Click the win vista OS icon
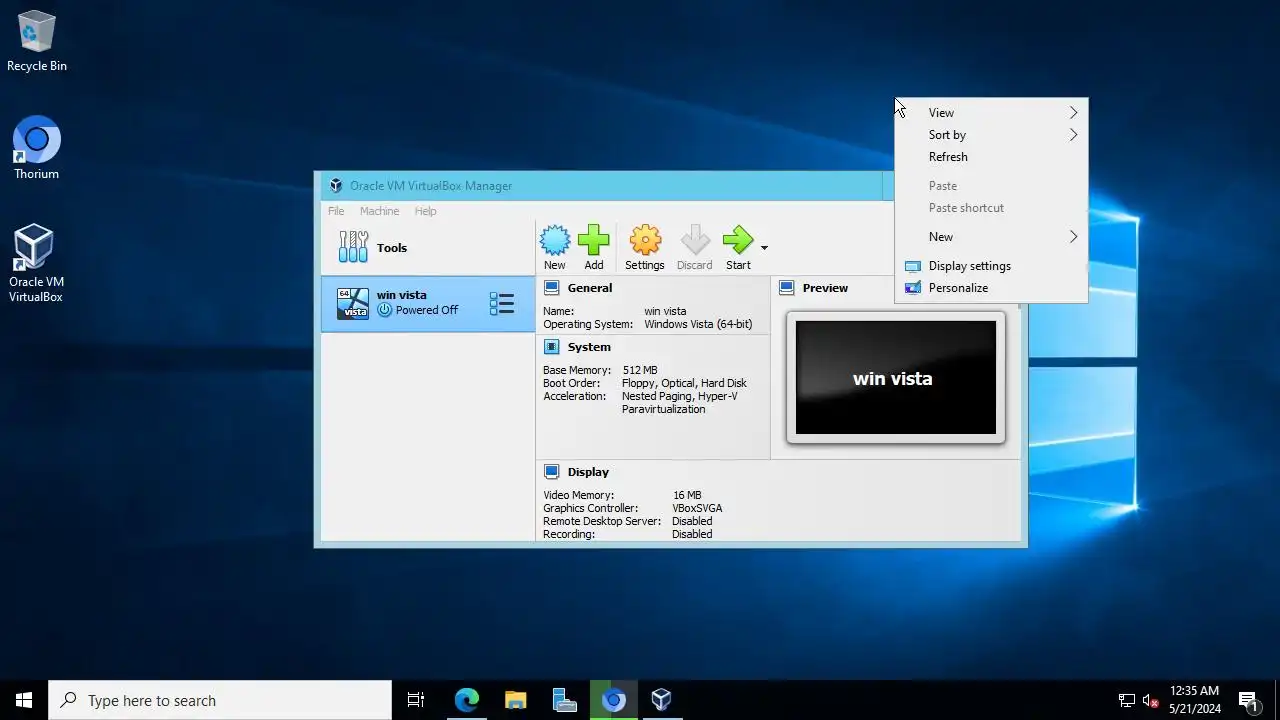The image size is (1280, 720). (x=353, y=303)
